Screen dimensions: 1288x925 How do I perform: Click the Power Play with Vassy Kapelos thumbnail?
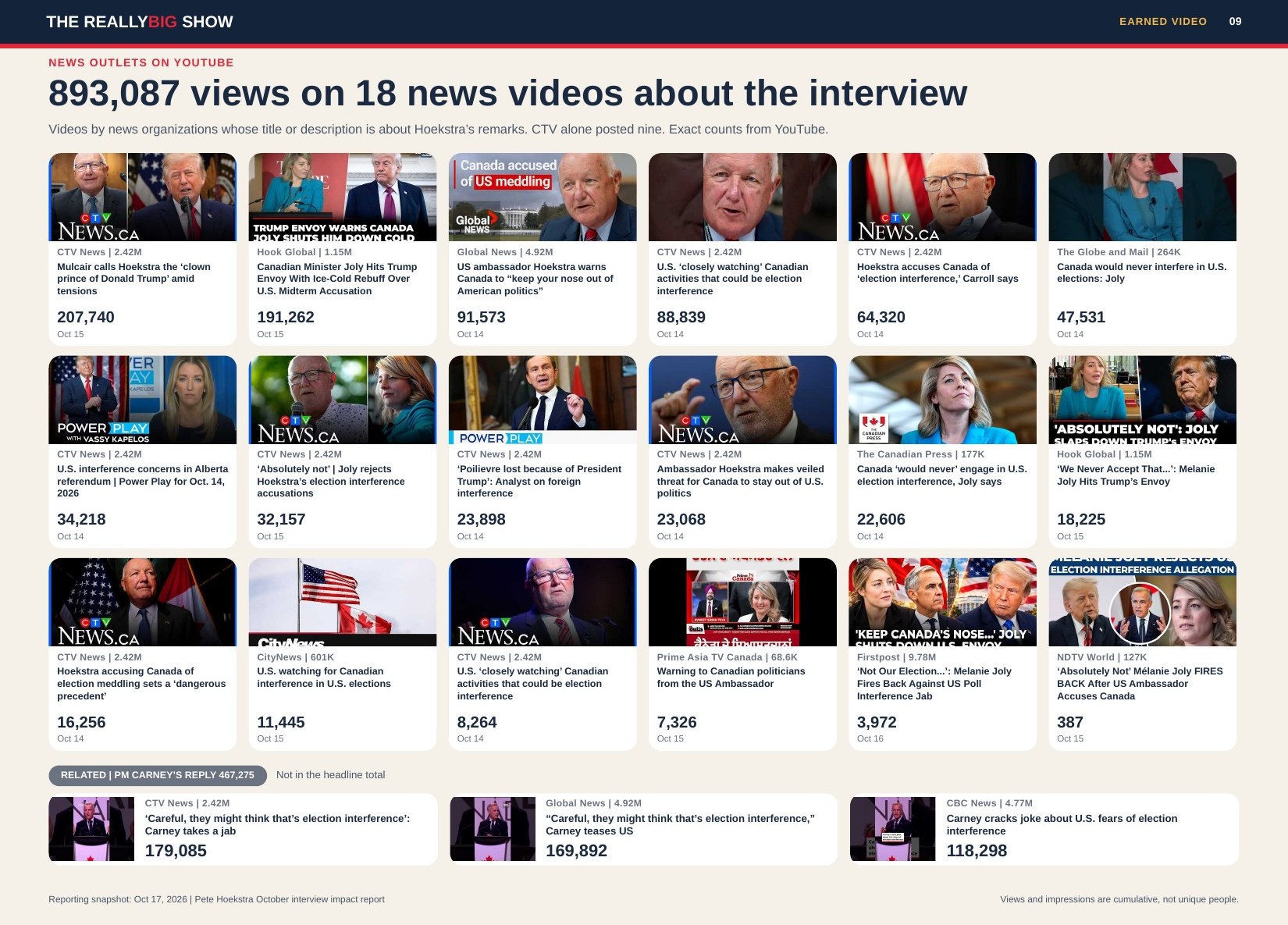142,400
